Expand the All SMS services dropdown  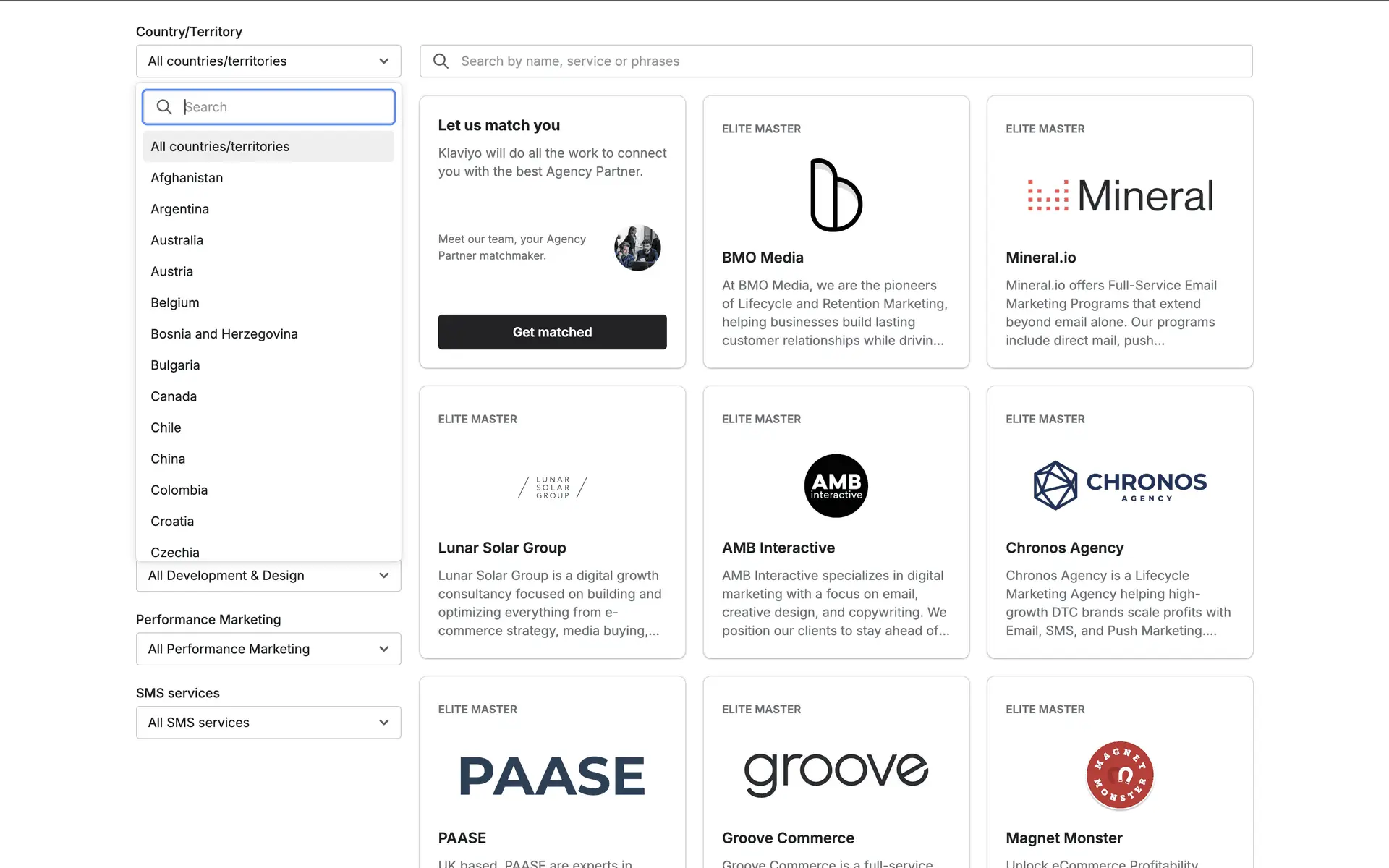(x=268, y=723)
